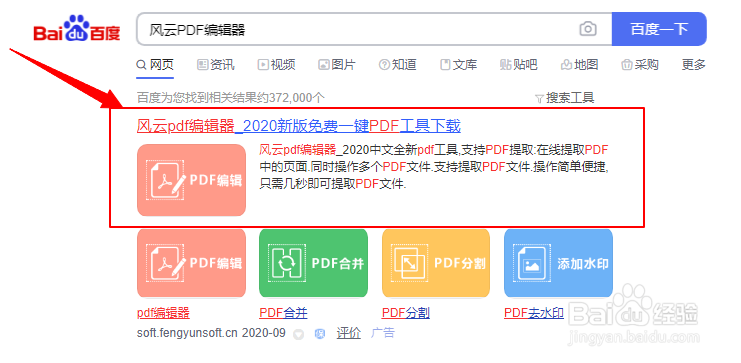This screenshot has width=741, height=363.
Task: Open camera image search icon
Action: pyautogui.click(x=588, y=29)
